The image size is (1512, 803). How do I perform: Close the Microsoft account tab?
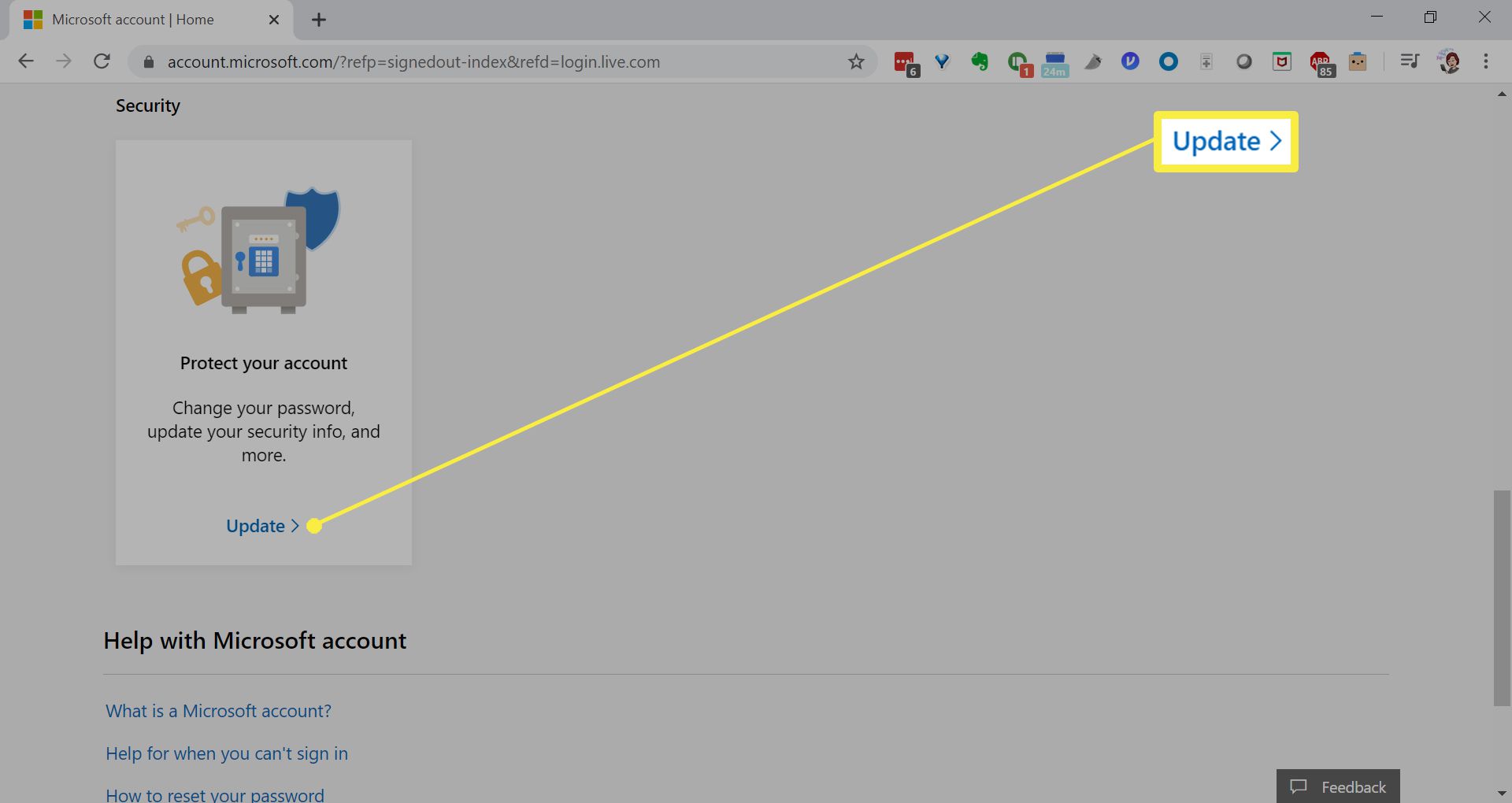click(274, 20)
